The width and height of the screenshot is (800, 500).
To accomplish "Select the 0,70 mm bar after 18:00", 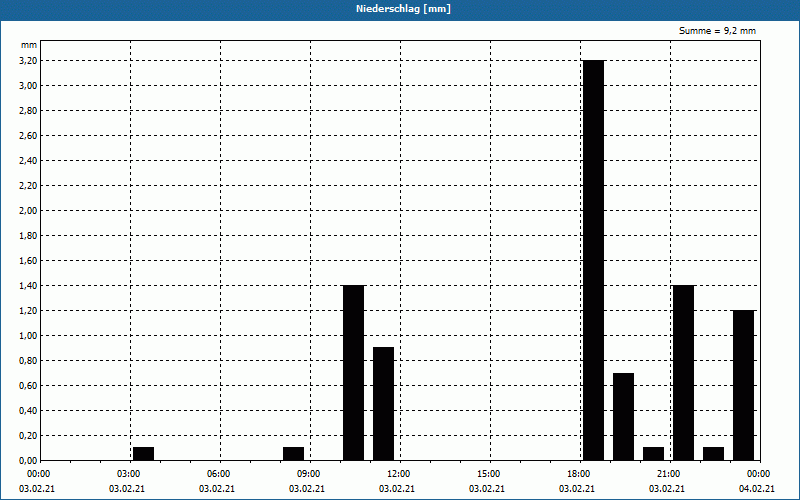I will point(623,417).
